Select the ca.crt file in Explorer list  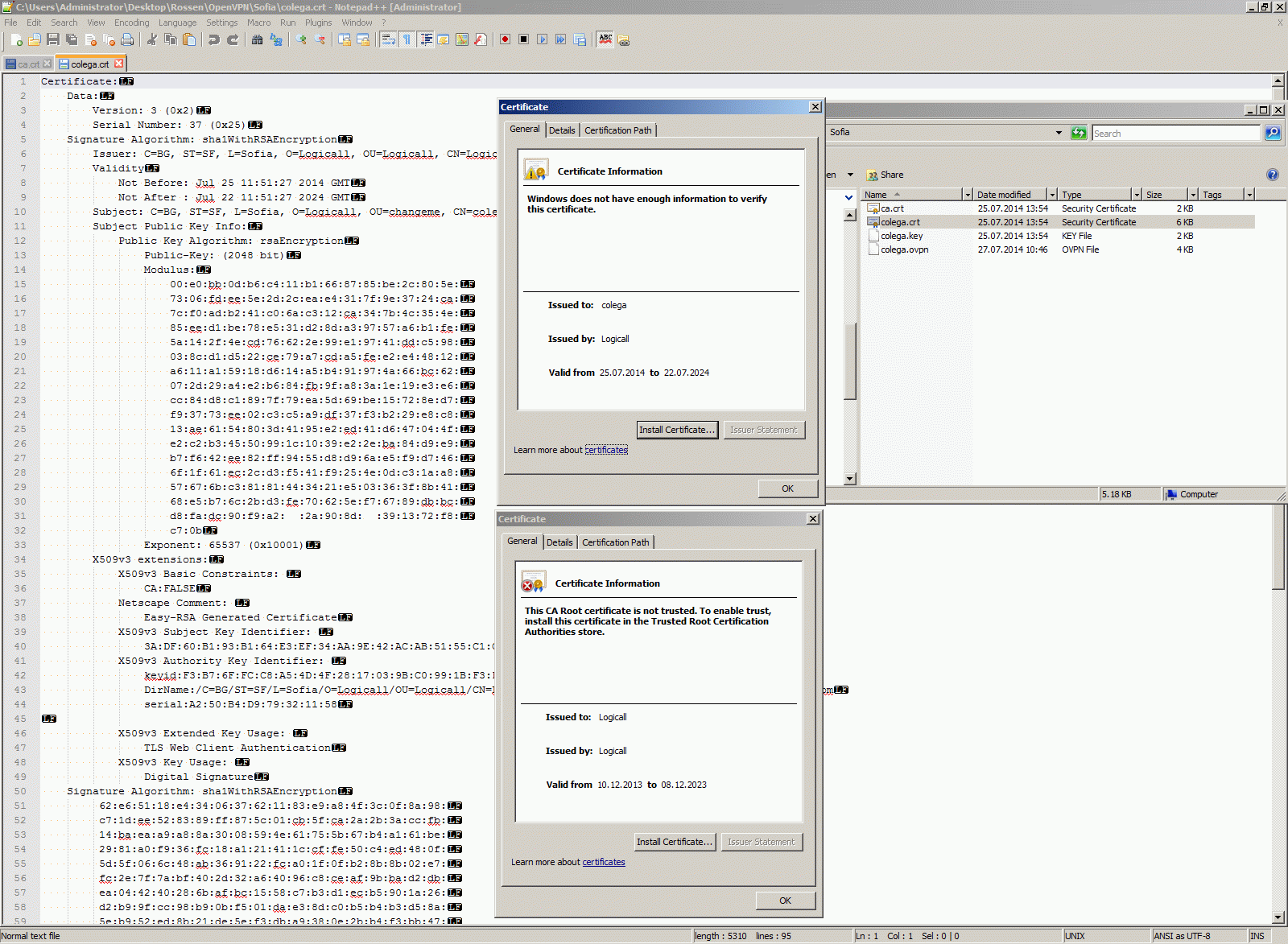(x=892, y=208)
